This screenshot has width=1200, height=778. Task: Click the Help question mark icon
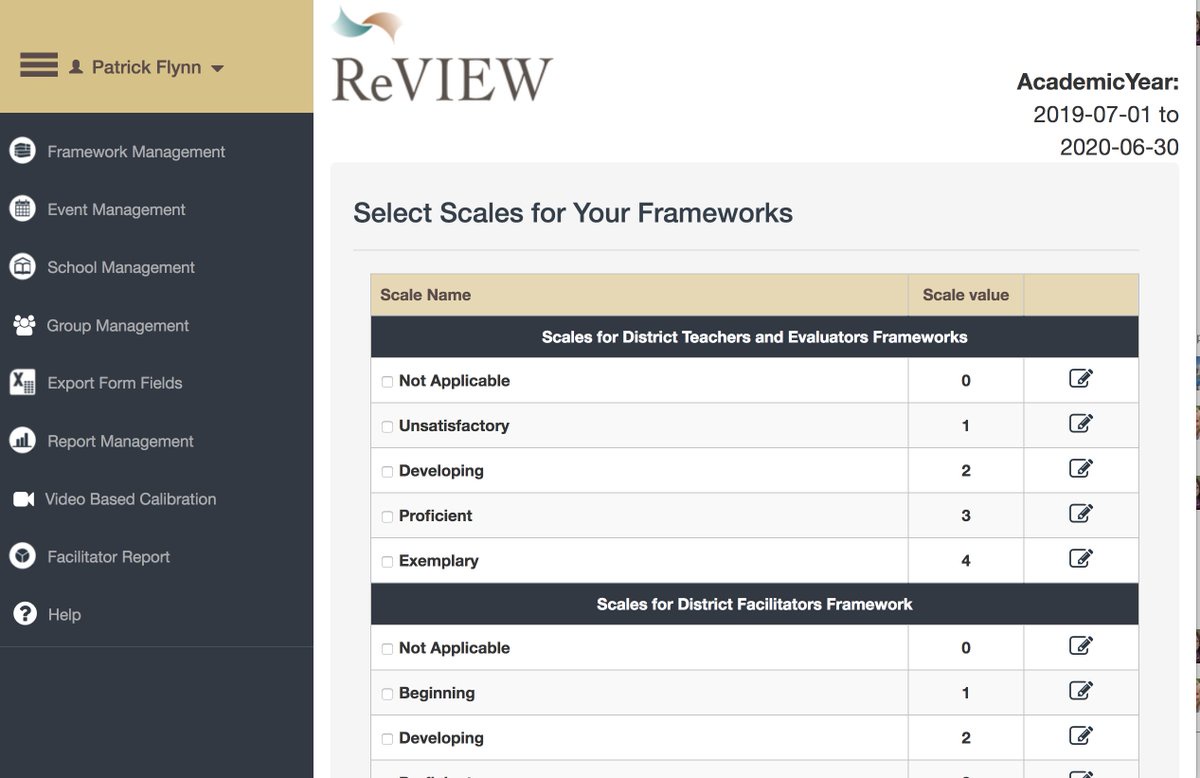coord(25,614)
